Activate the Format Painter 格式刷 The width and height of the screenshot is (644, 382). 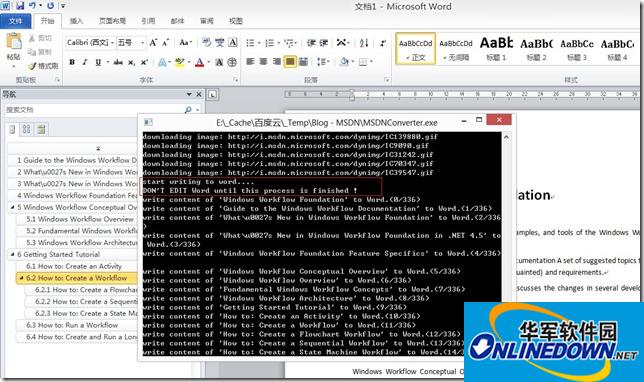44,66
